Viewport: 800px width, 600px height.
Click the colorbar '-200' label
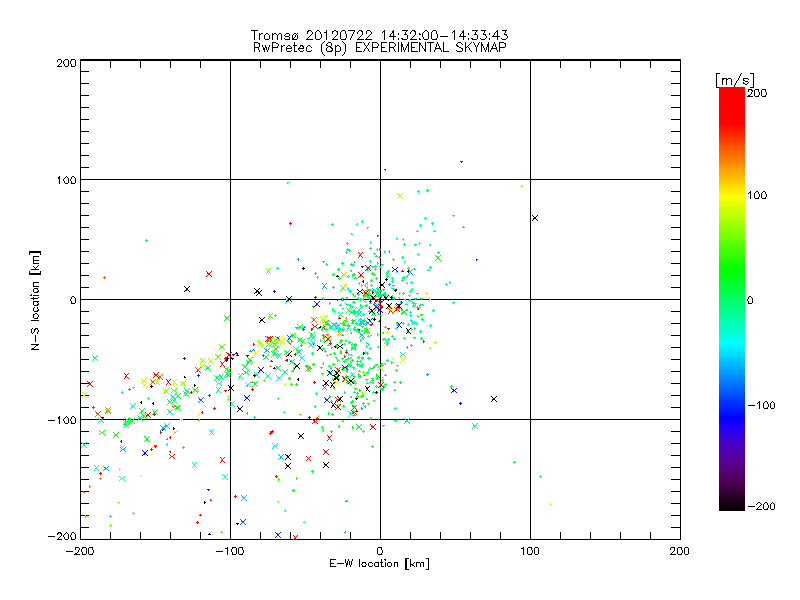(761, 507)
